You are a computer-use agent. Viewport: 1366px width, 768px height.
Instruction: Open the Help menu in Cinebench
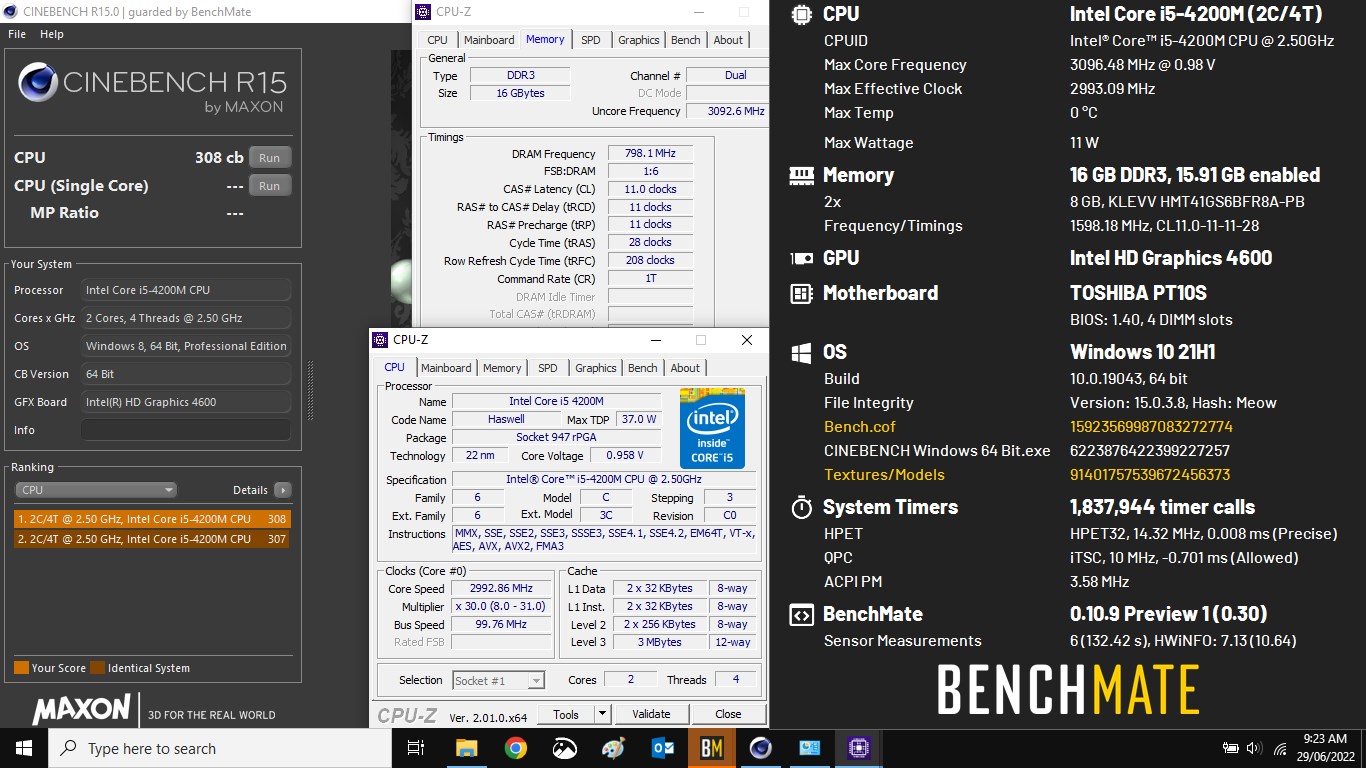coord(52,34)
